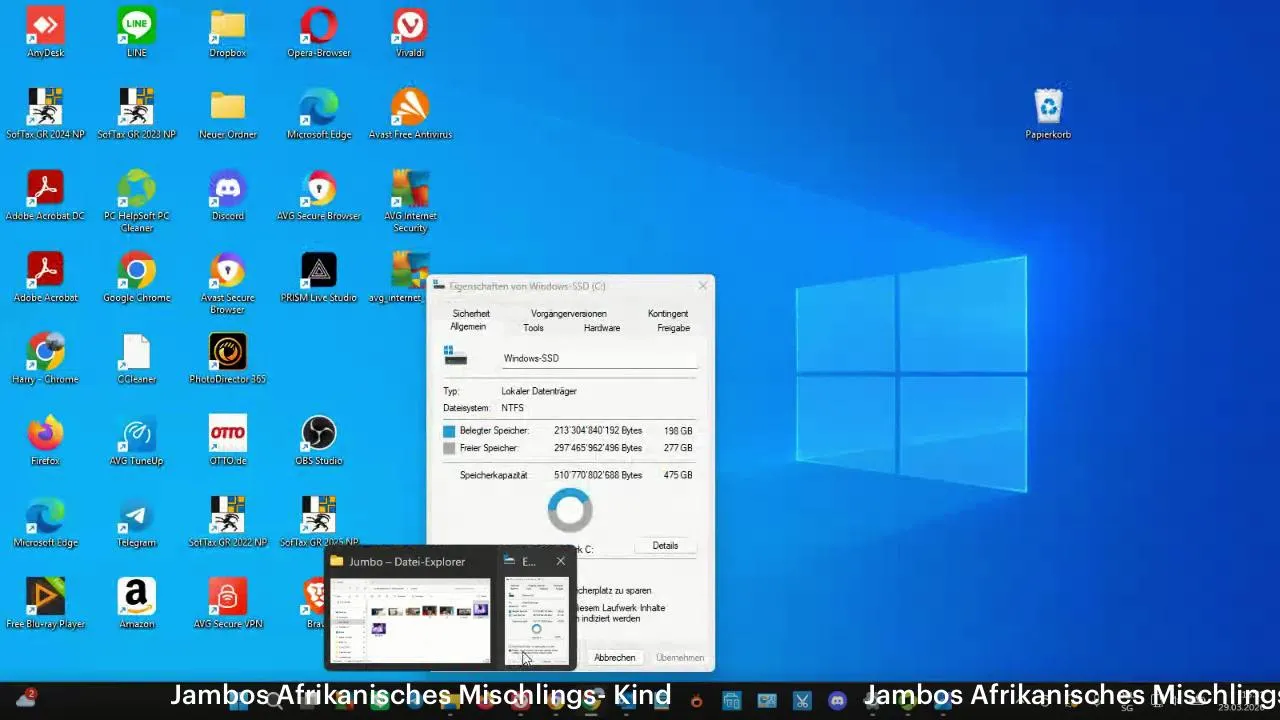Open the weather widget on the taskbar
The image size is (1280, 720).
click(x=25, y=698)
